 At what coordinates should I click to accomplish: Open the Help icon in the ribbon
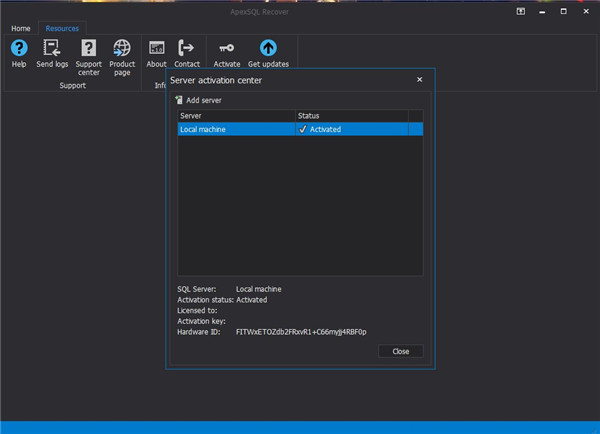(18, 49)
